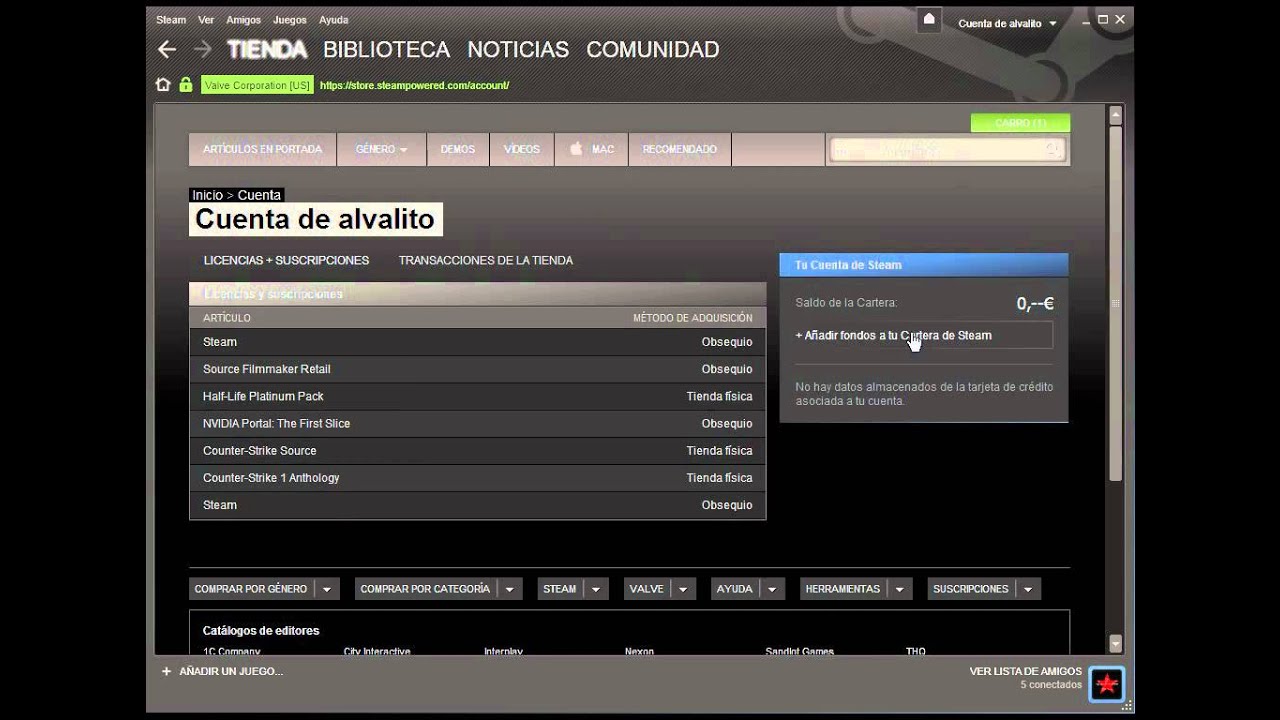This screenshot has width=1280, height=720.
Task: Switch to the BIBLIOTECA section
Action: [x=386, y=49]
